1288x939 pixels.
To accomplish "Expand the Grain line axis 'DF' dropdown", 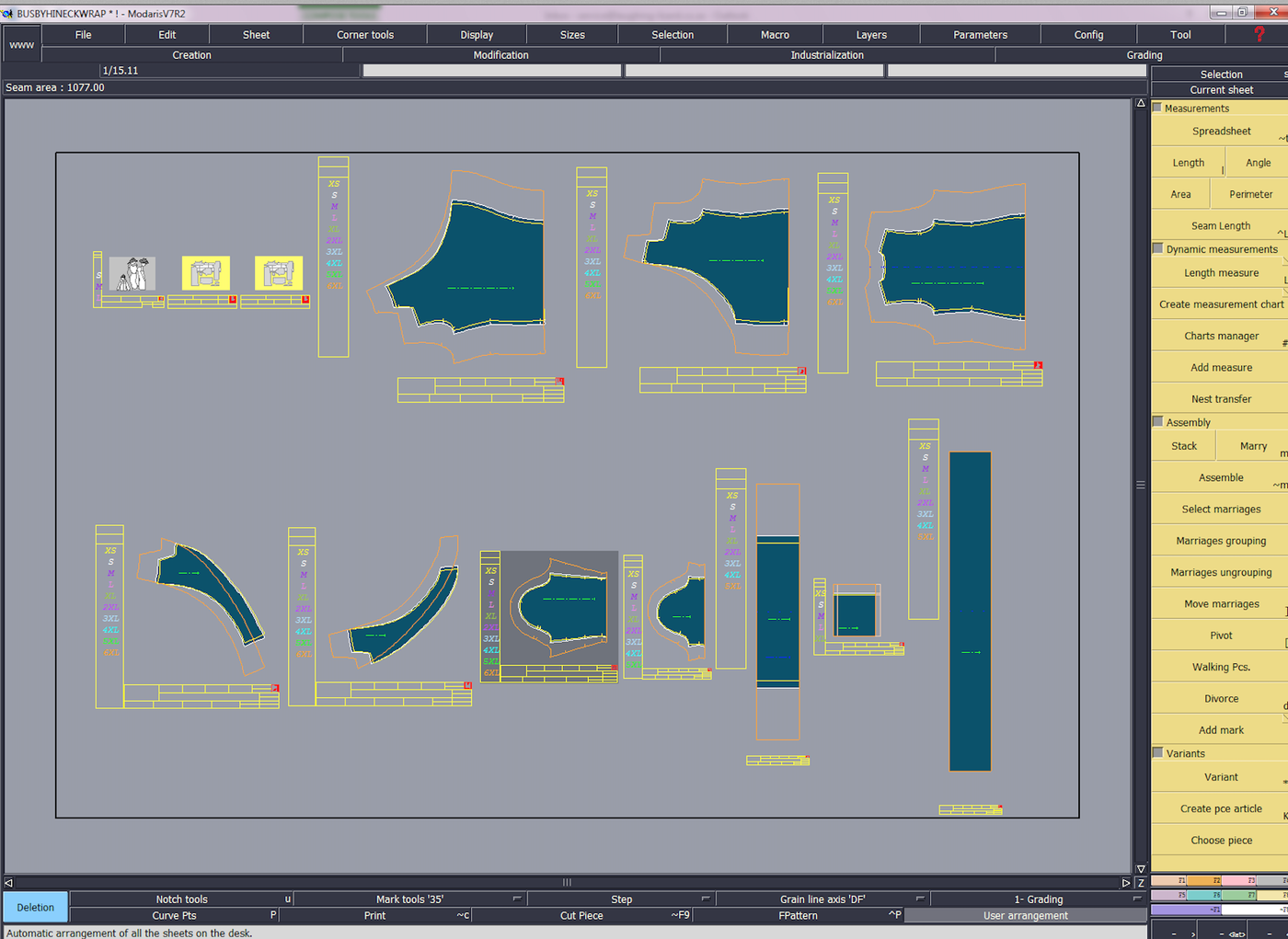I will (919, 899).
